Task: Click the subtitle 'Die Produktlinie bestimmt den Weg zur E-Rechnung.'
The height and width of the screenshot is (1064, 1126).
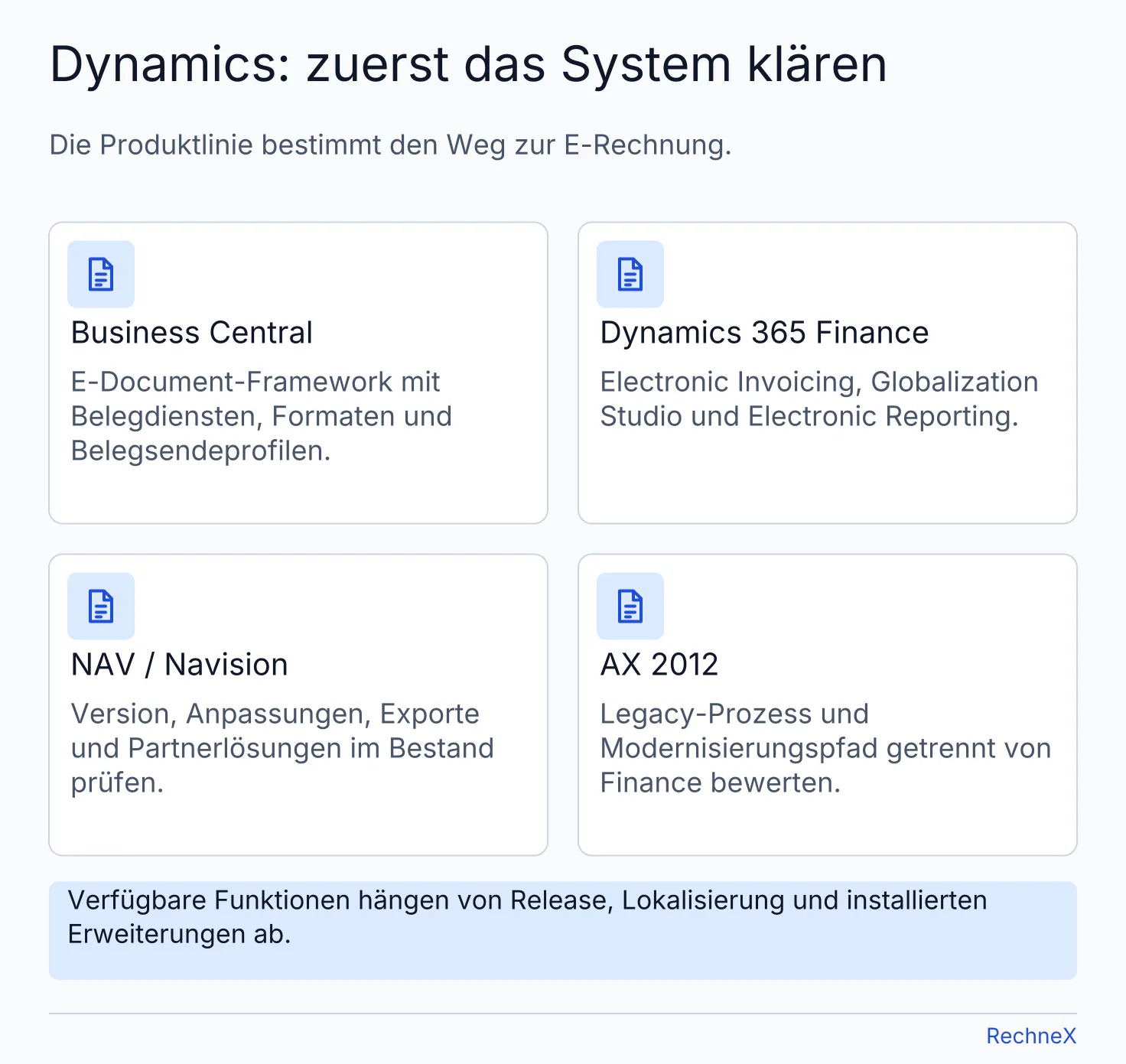Action: tap(391, 145)
